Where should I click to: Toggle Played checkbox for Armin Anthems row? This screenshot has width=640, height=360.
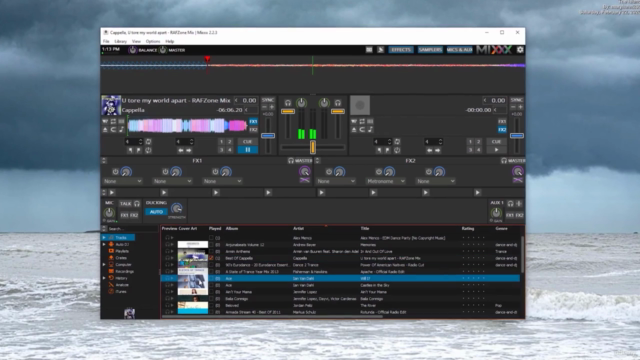coord(211,251)
